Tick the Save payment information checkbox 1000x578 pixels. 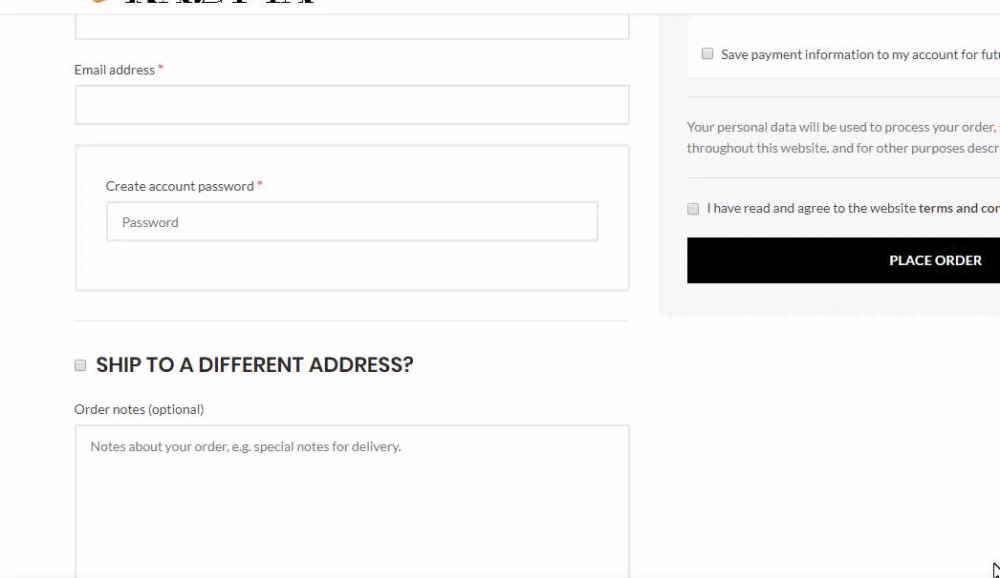click(x=707, y=54)
